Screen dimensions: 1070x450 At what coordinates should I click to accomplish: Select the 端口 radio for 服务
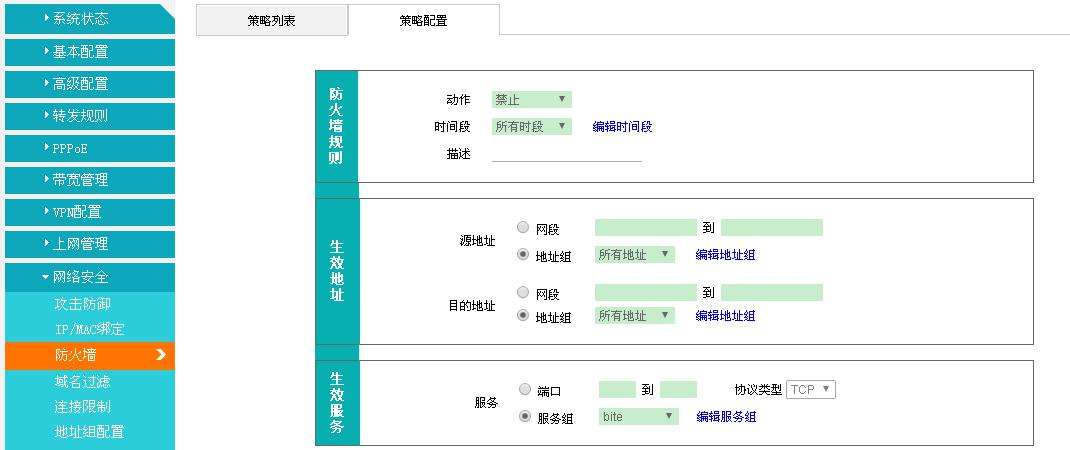click(x=525, y=389)
